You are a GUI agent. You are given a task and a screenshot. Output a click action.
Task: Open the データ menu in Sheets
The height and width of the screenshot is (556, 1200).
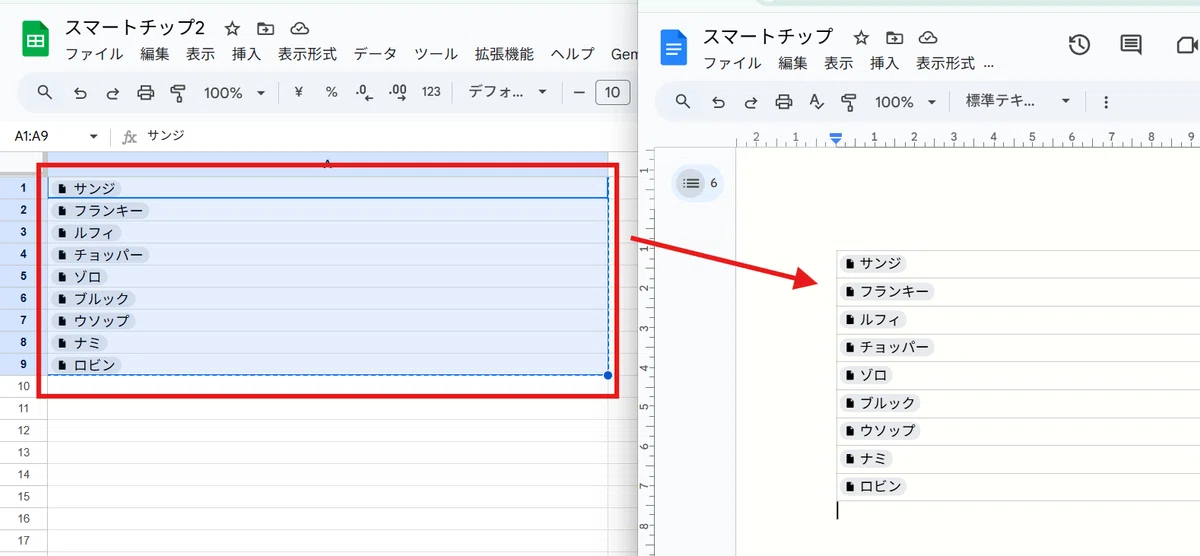pyautogui.click(x=375, y=54)
